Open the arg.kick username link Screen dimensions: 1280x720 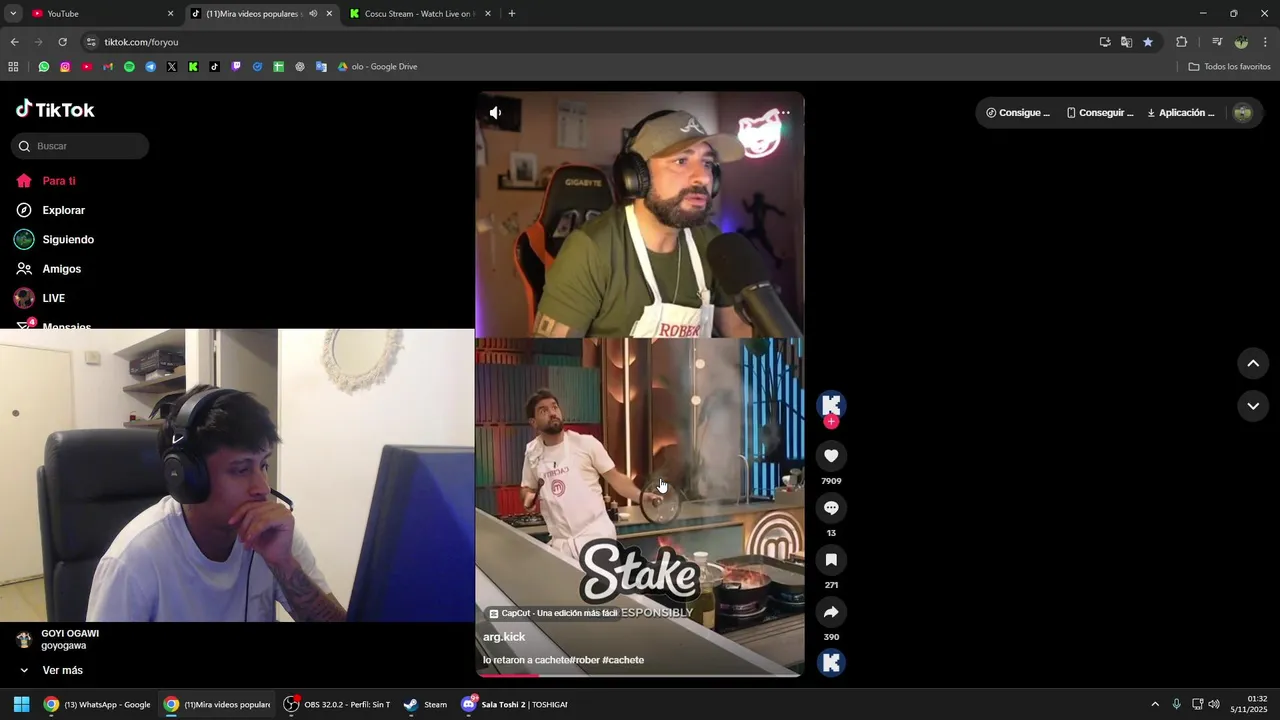point(504,637)
